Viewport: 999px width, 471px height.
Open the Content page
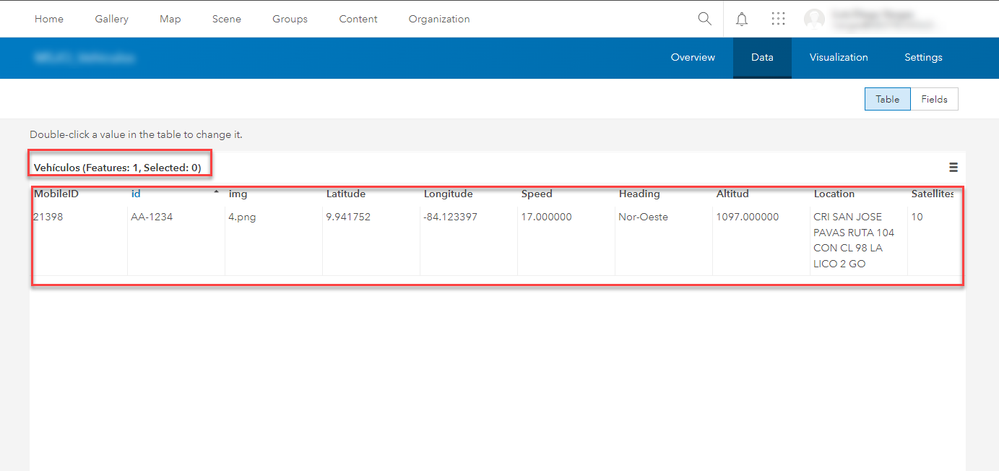[x=358, y=19]
